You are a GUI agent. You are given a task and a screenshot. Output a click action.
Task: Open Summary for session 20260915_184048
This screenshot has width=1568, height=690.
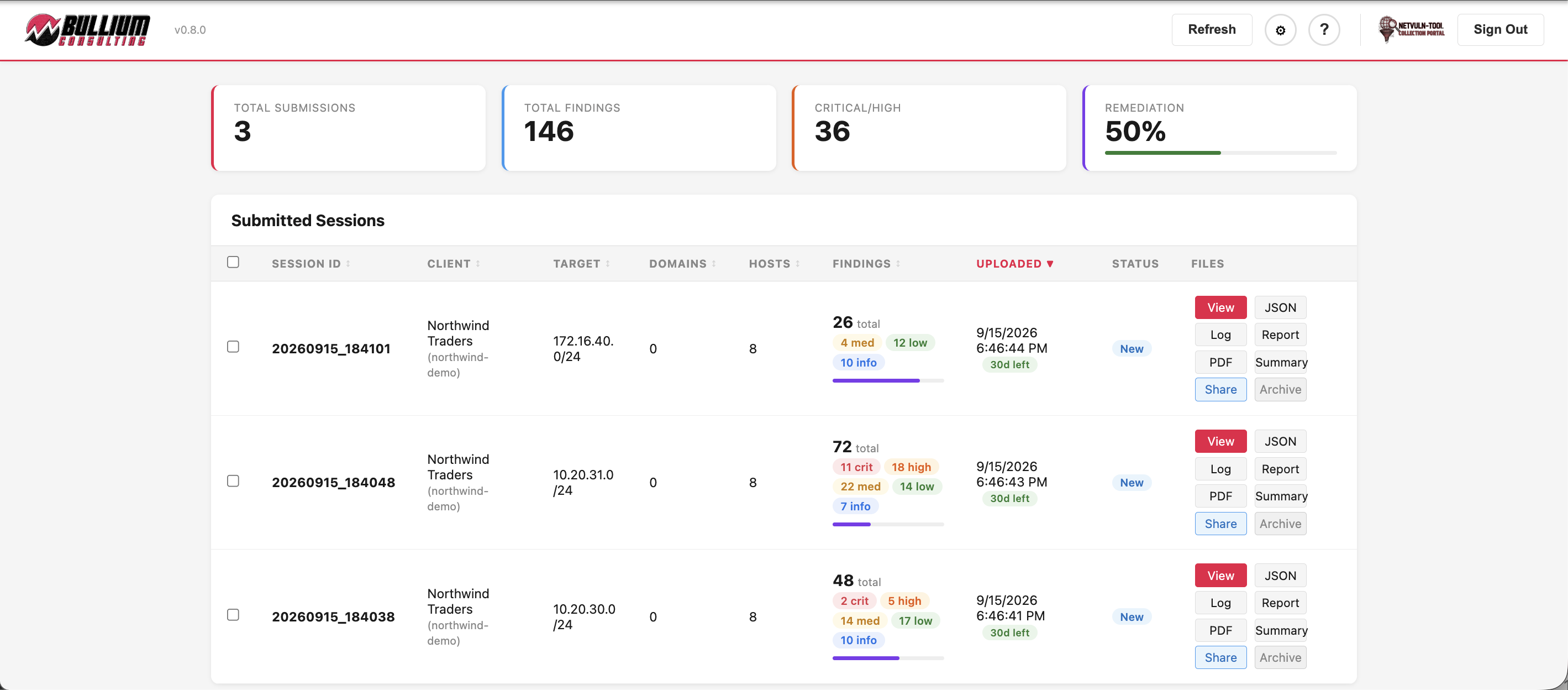point(1280,496)
